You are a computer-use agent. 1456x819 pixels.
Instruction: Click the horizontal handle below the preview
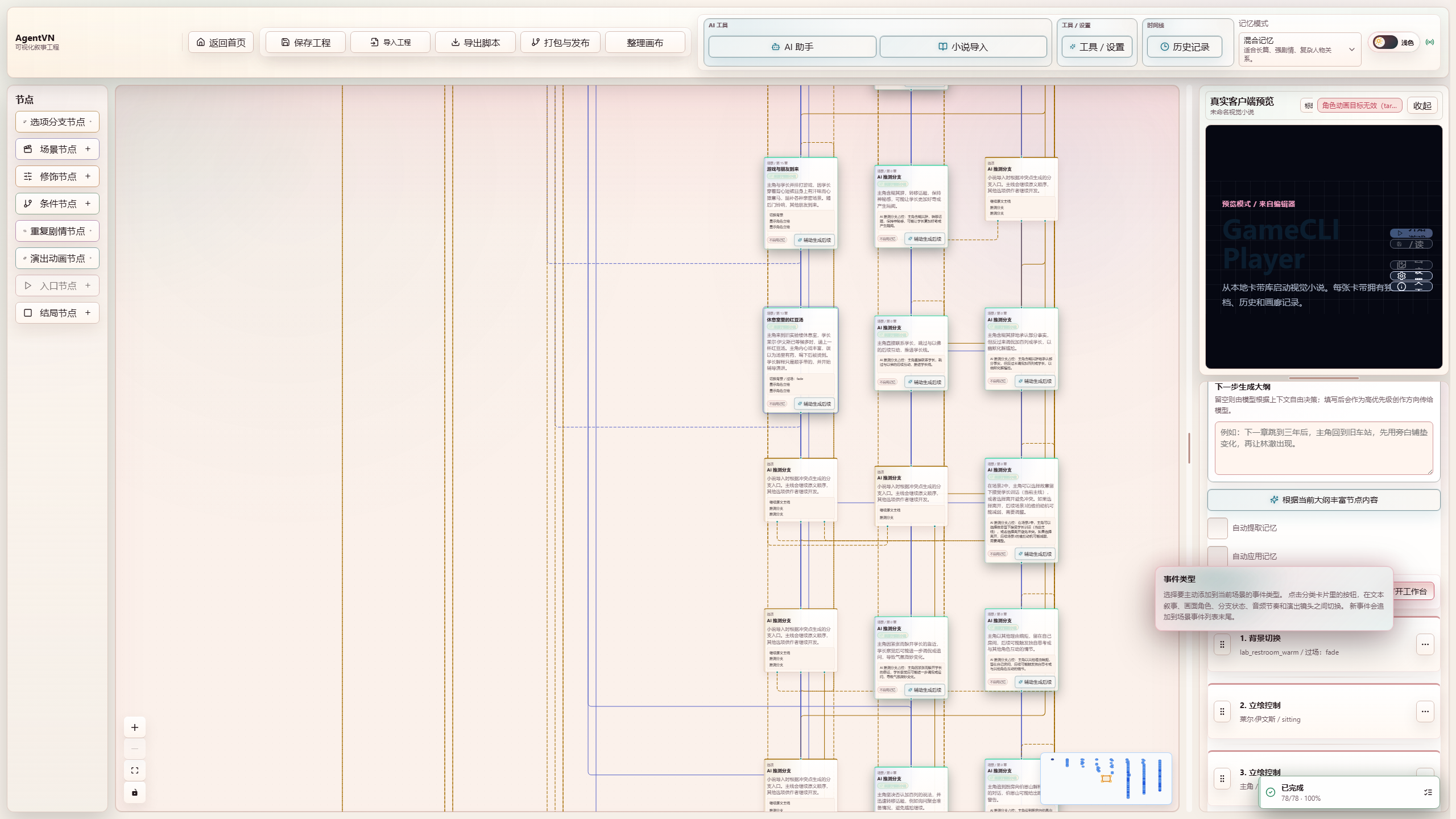(1324, 378)
